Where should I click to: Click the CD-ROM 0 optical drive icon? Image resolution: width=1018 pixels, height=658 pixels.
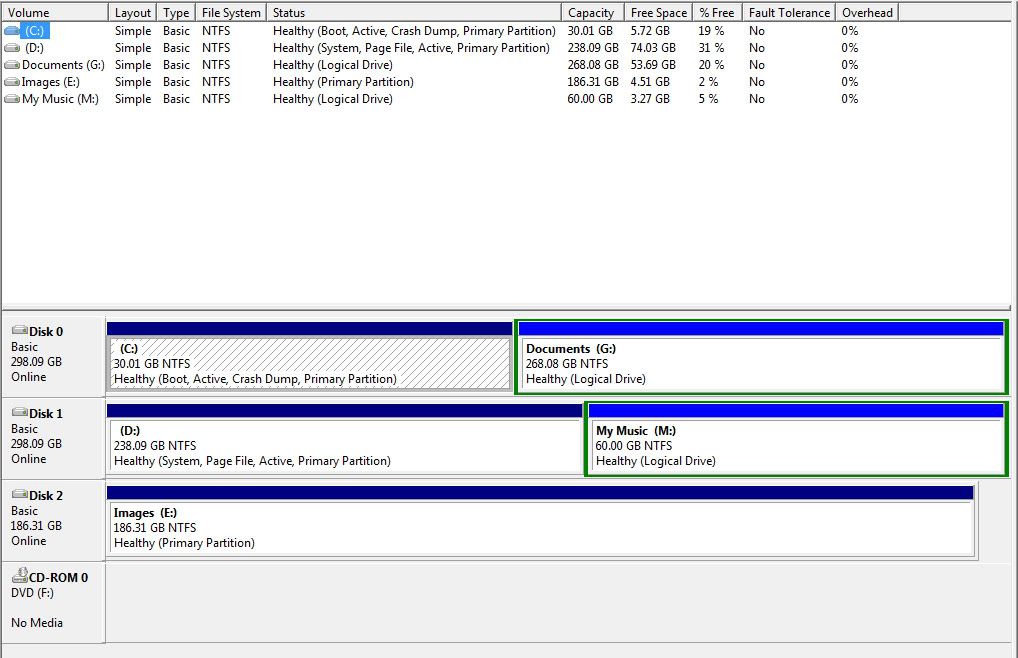(19, 575)
